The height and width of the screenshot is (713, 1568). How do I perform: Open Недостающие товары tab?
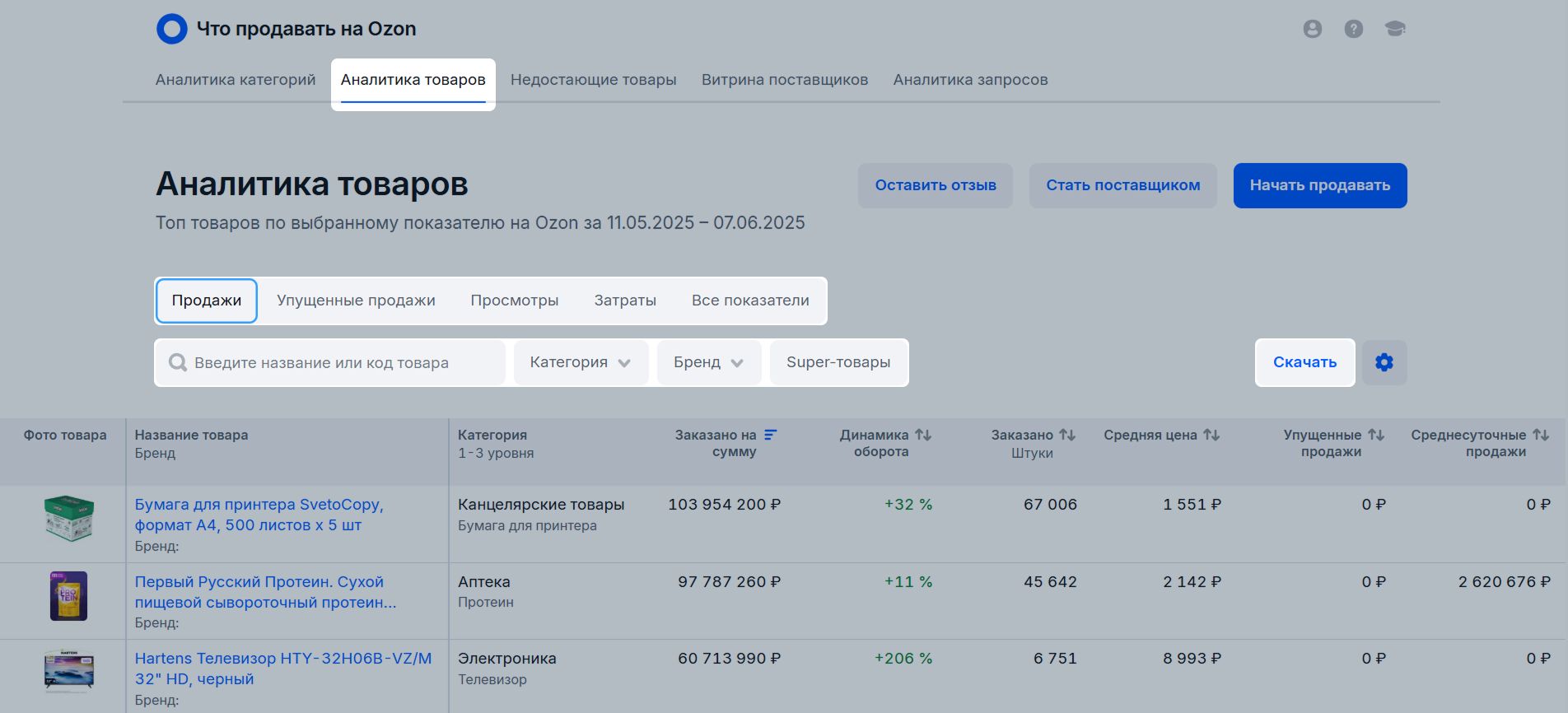[x=594, y=80]
